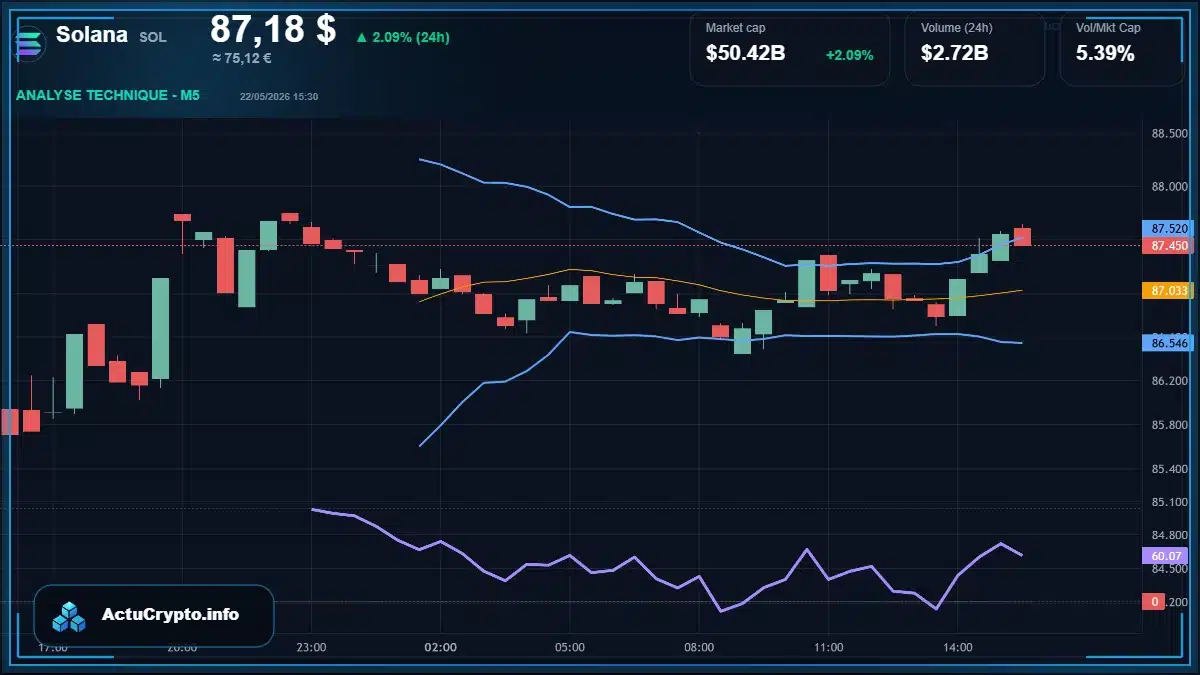Click the SOL ticker label
Image resolution: width=1200 pixels, height=675 pixels.
(153, 37)
